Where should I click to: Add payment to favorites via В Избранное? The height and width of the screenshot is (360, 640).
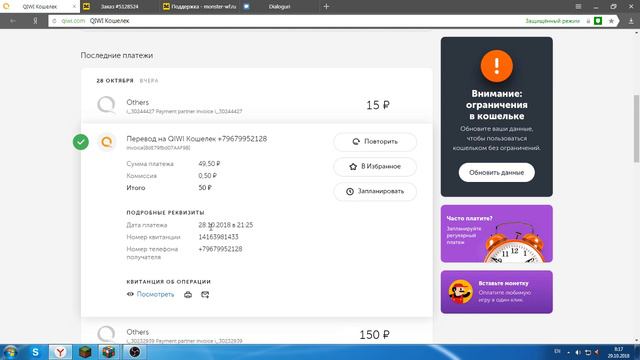coord(375,167)
